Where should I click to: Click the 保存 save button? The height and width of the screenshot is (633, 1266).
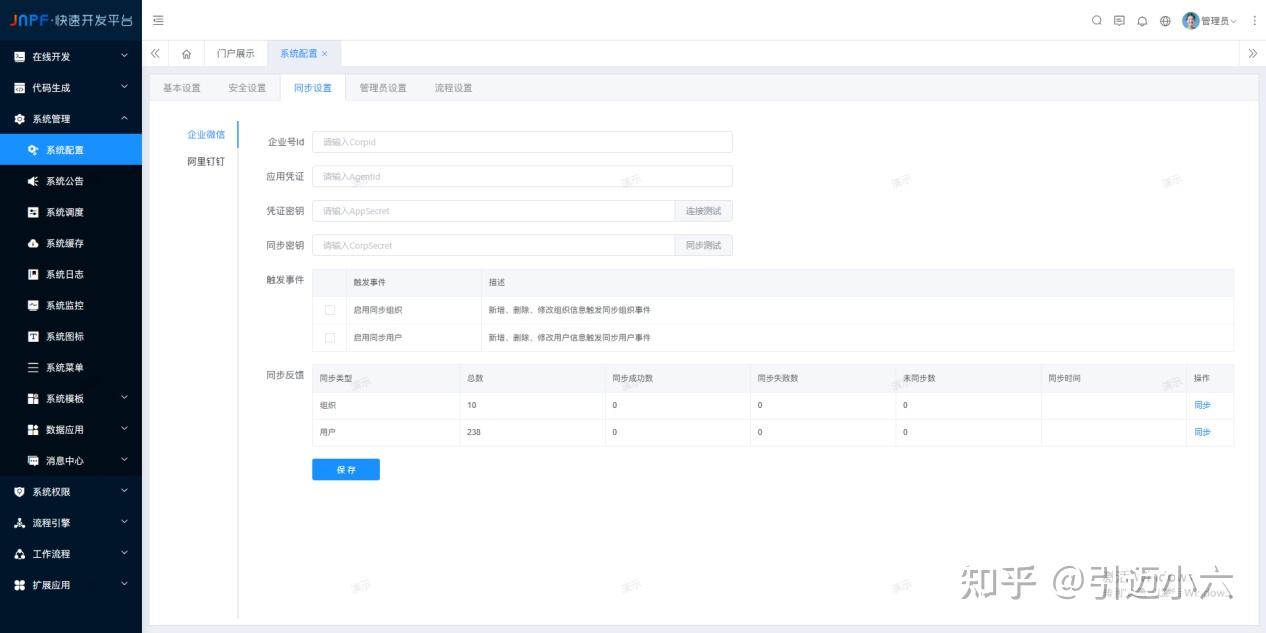pyautogui.click(x=345, y=469)
